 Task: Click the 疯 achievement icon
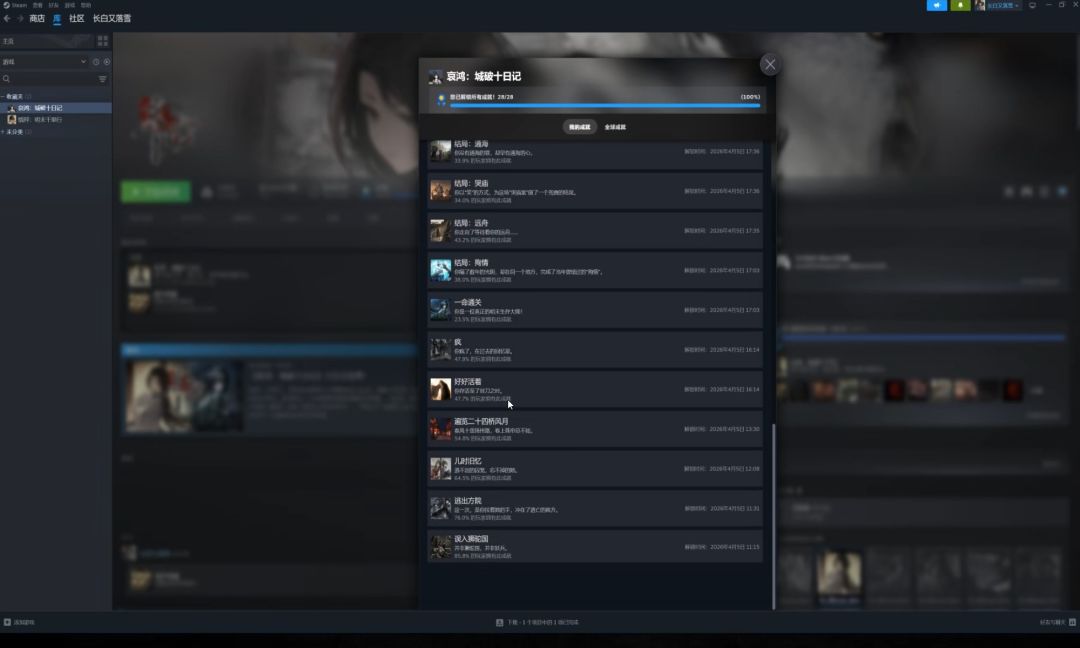(x=441, y=349)
